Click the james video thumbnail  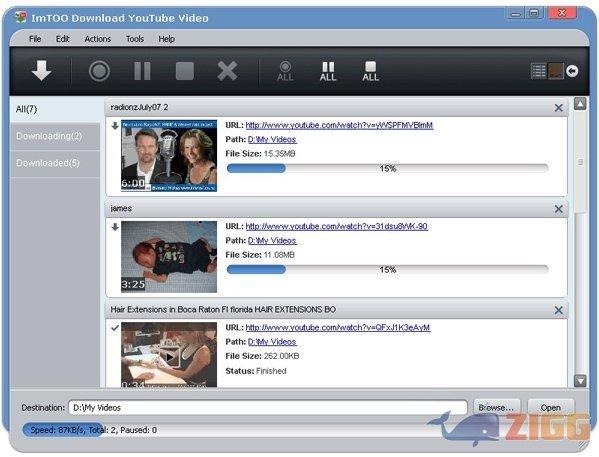point(169,257)
